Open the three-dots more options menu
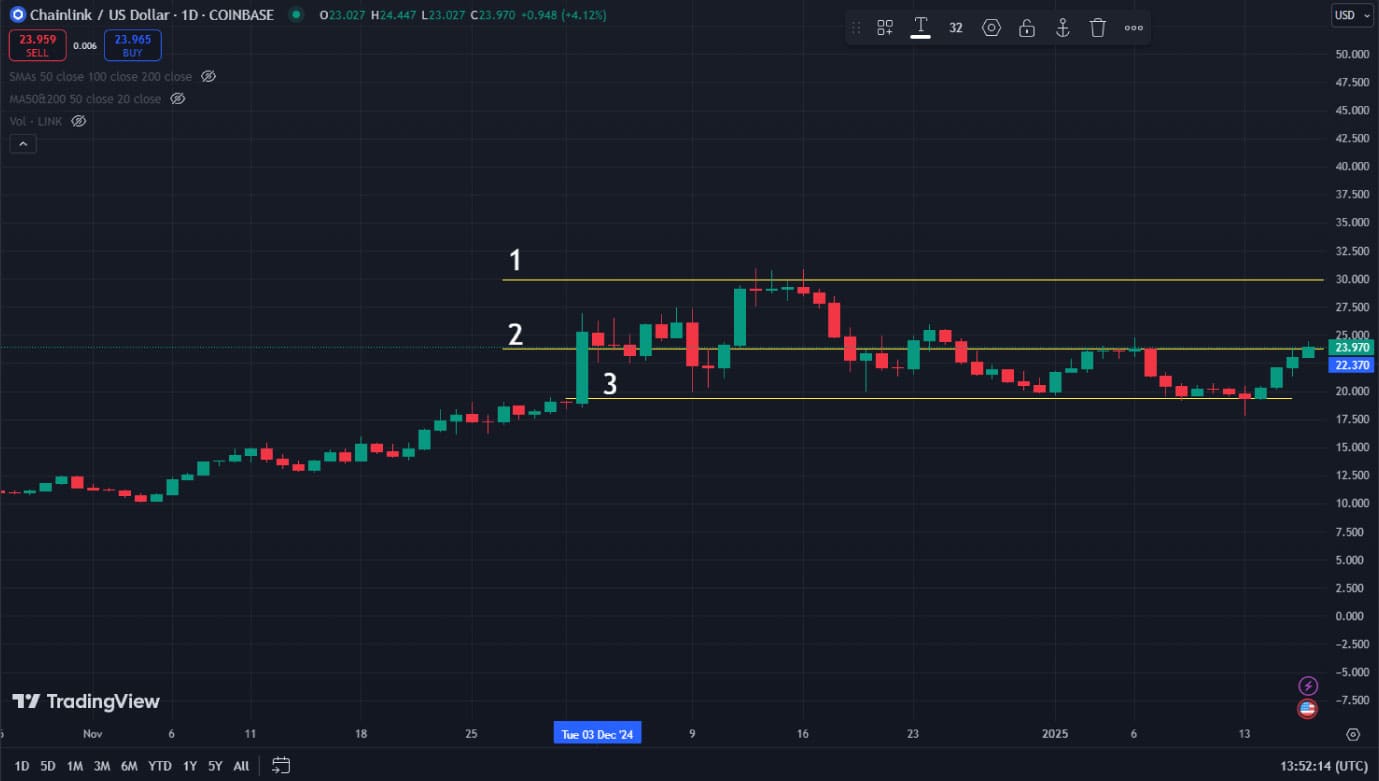The height and width of the screenshot is (781, 1379). [1133, 28]
